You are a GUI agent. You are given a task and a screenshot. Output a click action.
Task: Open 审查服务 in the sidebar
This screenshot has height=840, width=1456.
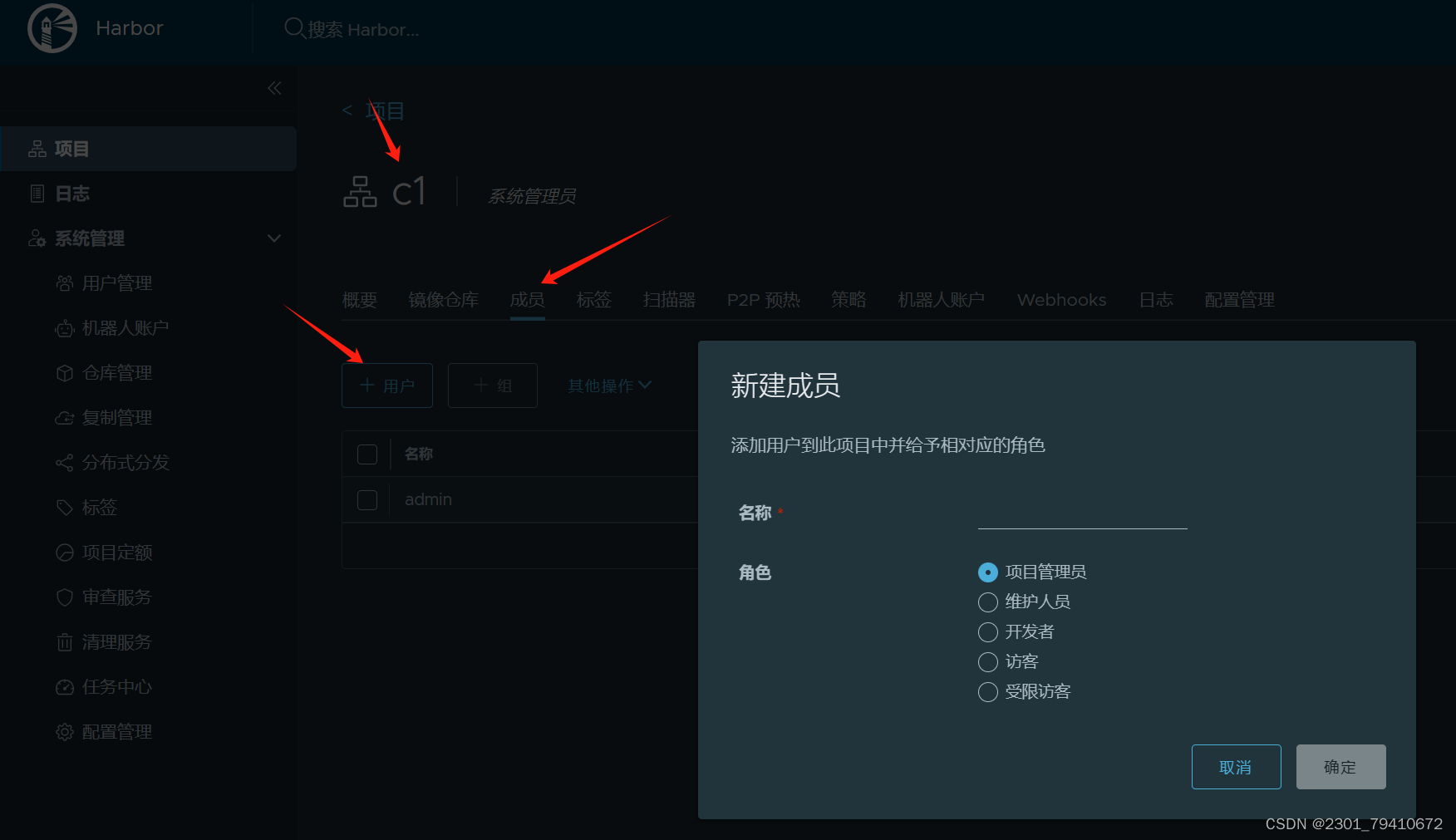(117, 597)
